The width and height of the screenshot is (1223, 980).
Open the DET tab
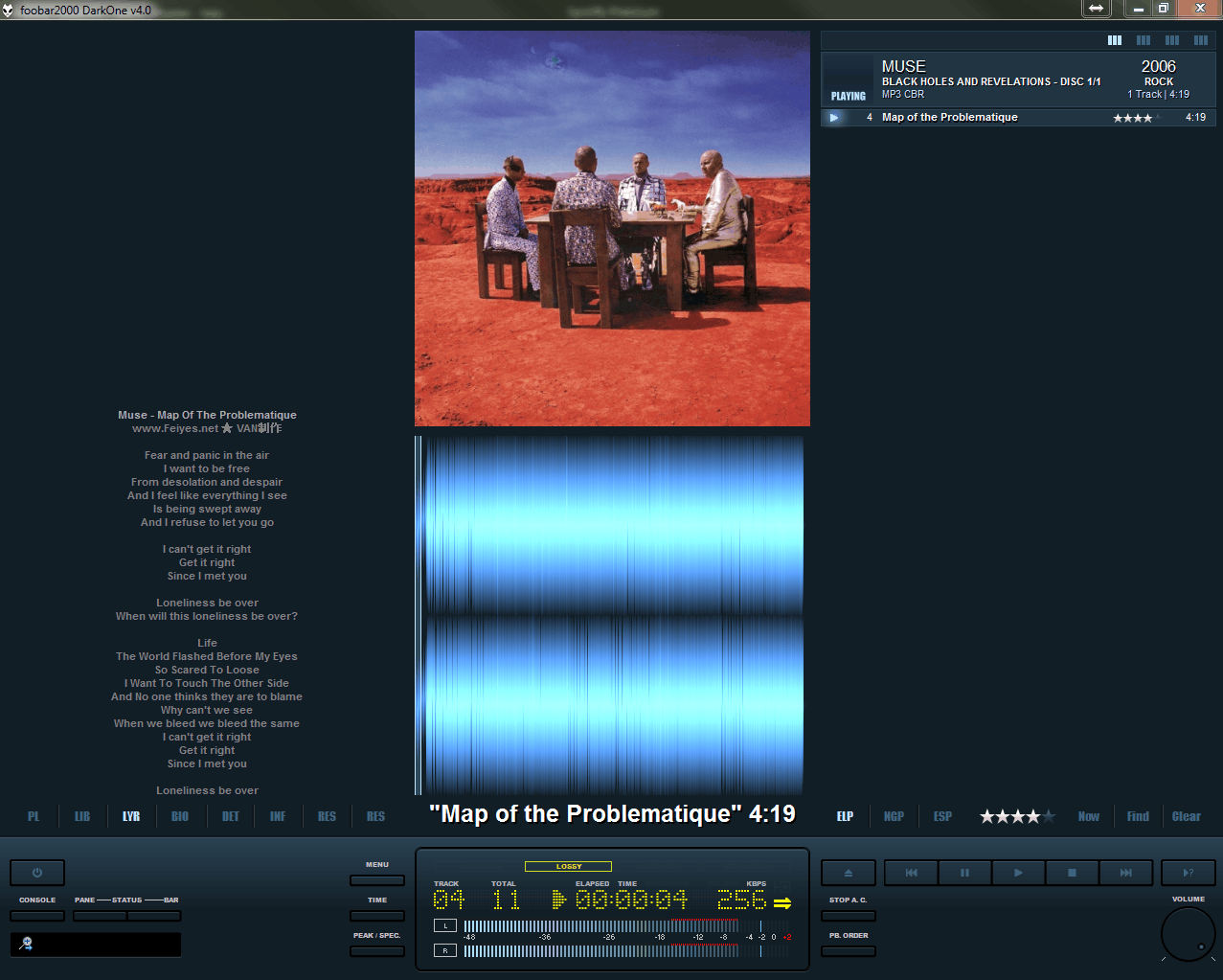pos(230,816)
